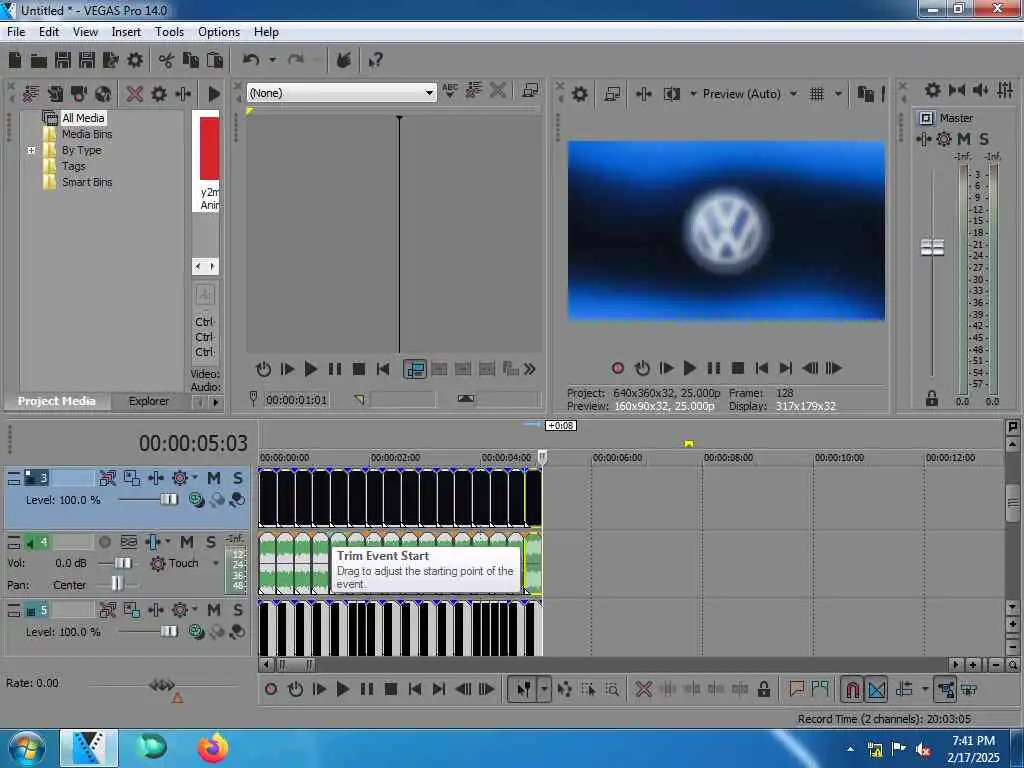
Task: Expand the By Type media folder
Action: tap(31, 150)
